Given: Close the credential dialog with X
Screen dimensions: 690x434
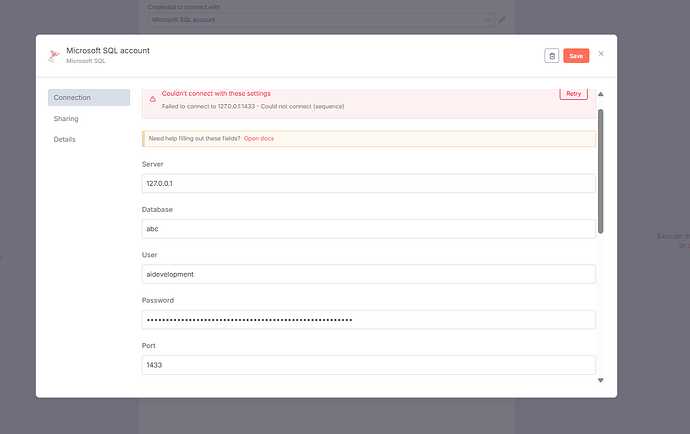Looking at the screenshot, I should point(601,54).
